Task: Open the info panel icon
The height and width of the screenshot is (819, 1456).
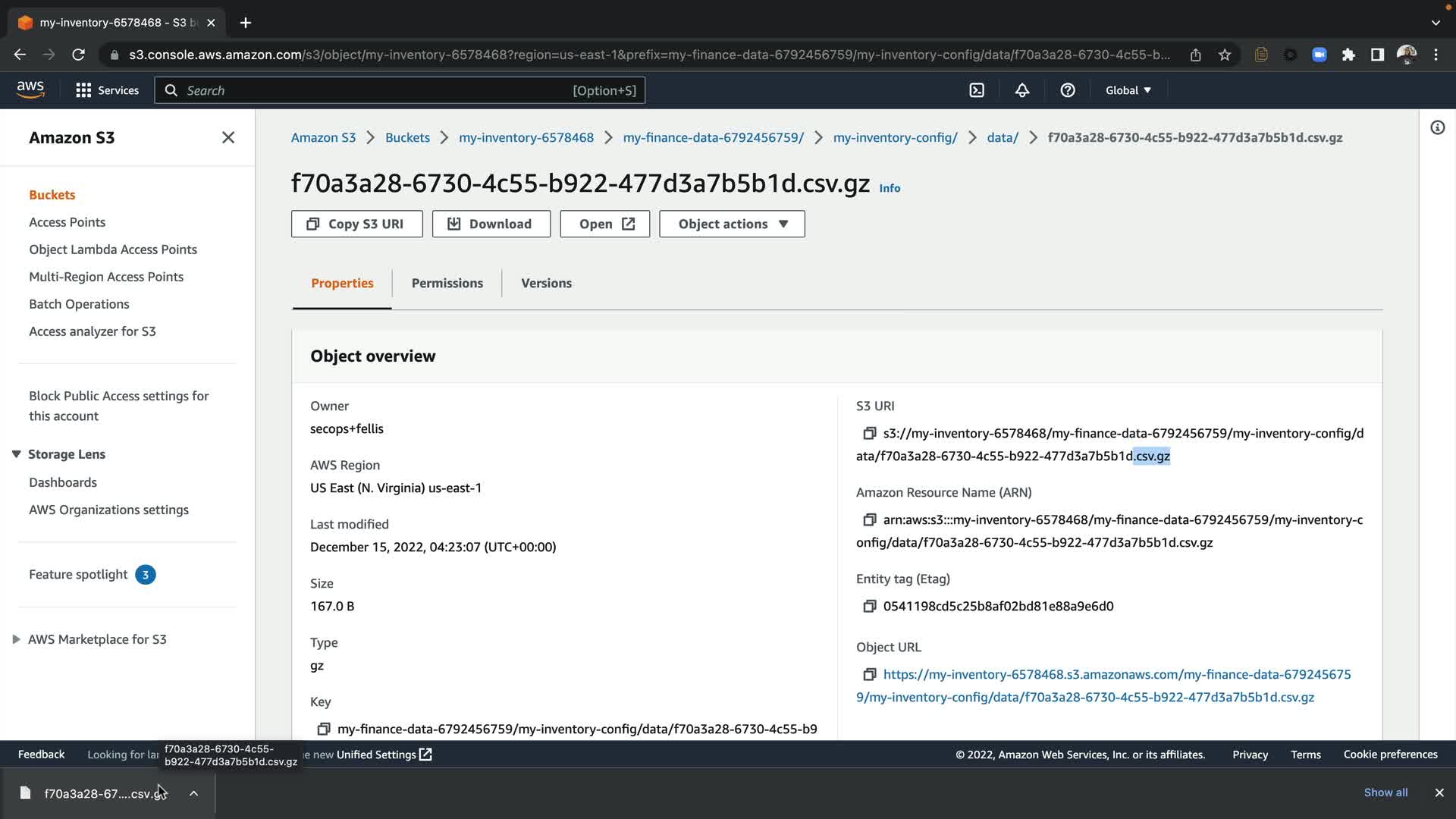Action: [x=1437, y=127]
